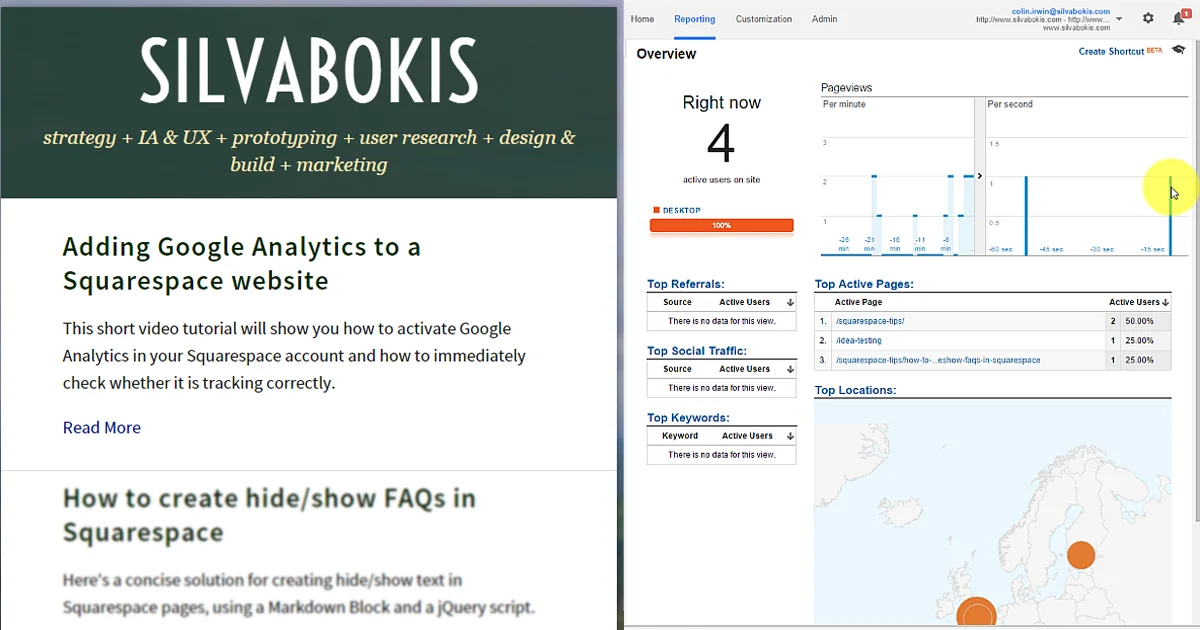
Task: Switch to the Customization tab
Action: pos(763,18)
